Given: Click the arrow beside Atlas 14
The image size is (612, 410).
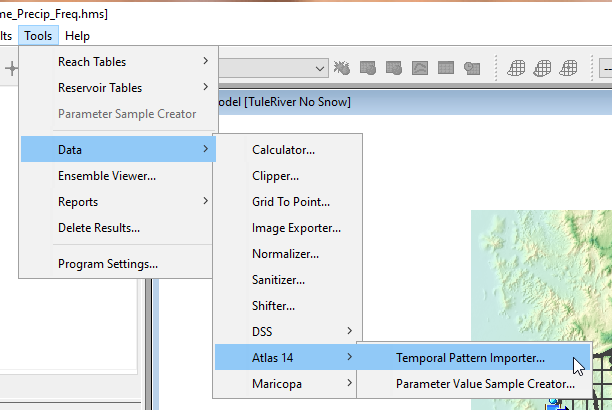Looking at the screenshot, I should tap(350, 357).
